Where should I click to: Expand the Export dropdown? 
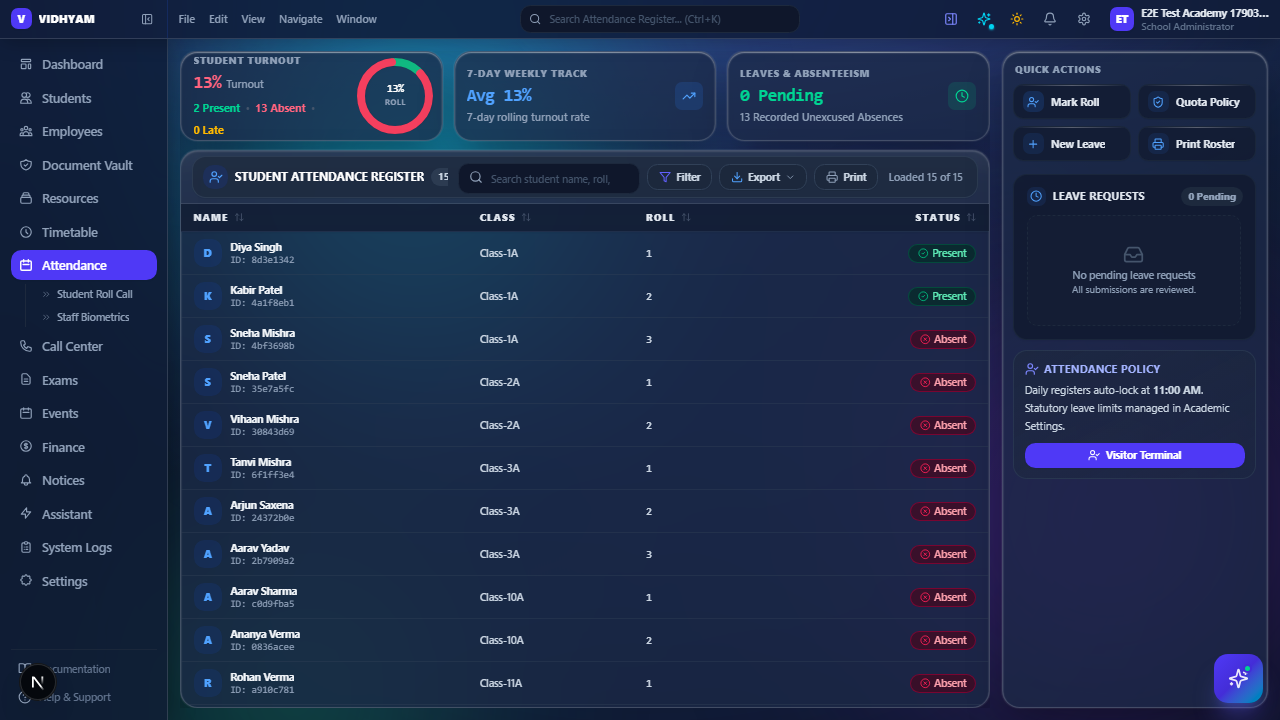point(763,177)
